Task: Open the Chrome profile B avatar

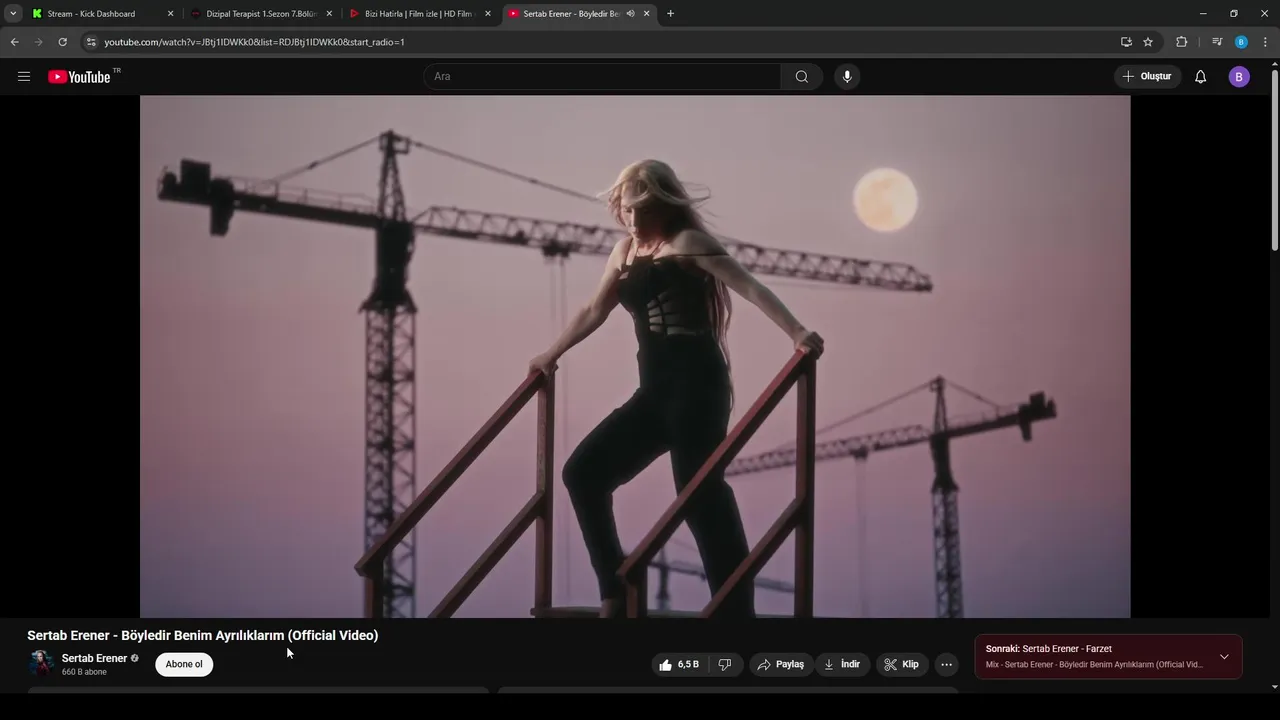Action: tap(1241, 42)
